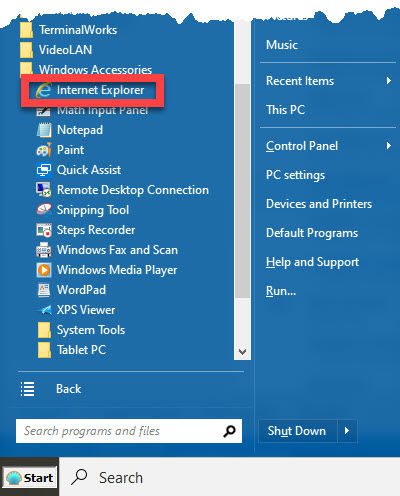Open Quick Assist icon

click(44, 170)
